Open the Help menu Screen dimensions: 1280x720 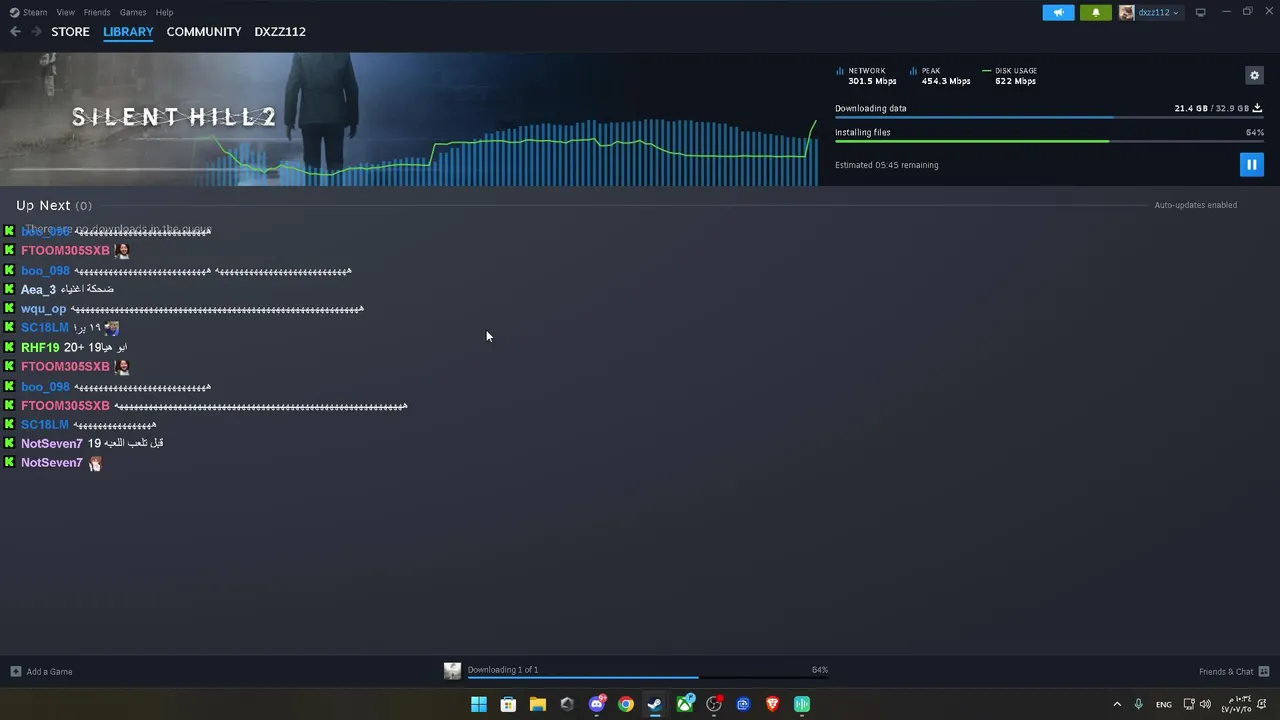point(164,12)
